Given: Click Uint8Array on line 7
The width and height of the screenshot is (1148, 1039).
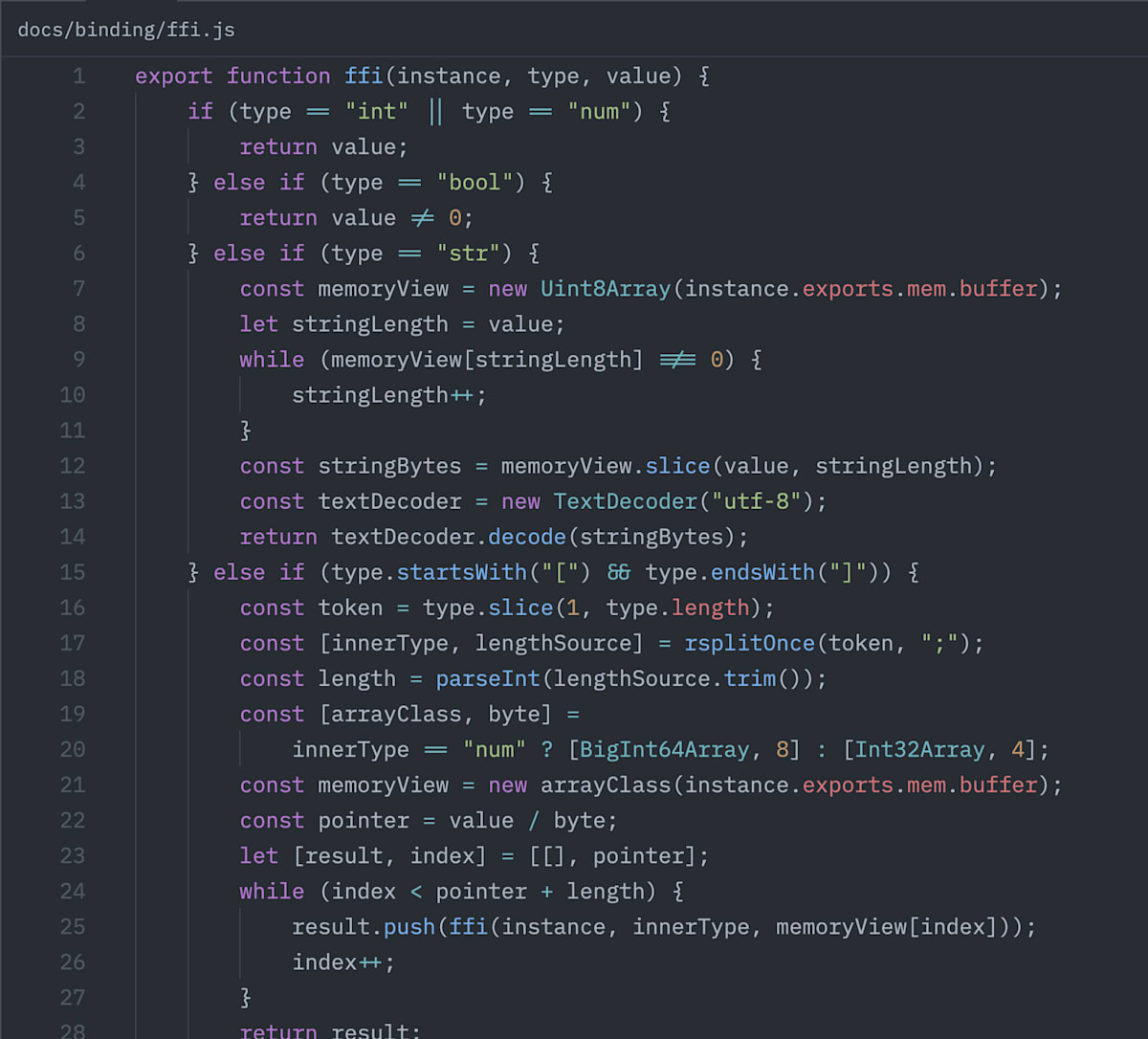Looking at the screenshot, I should click(606, 288).
